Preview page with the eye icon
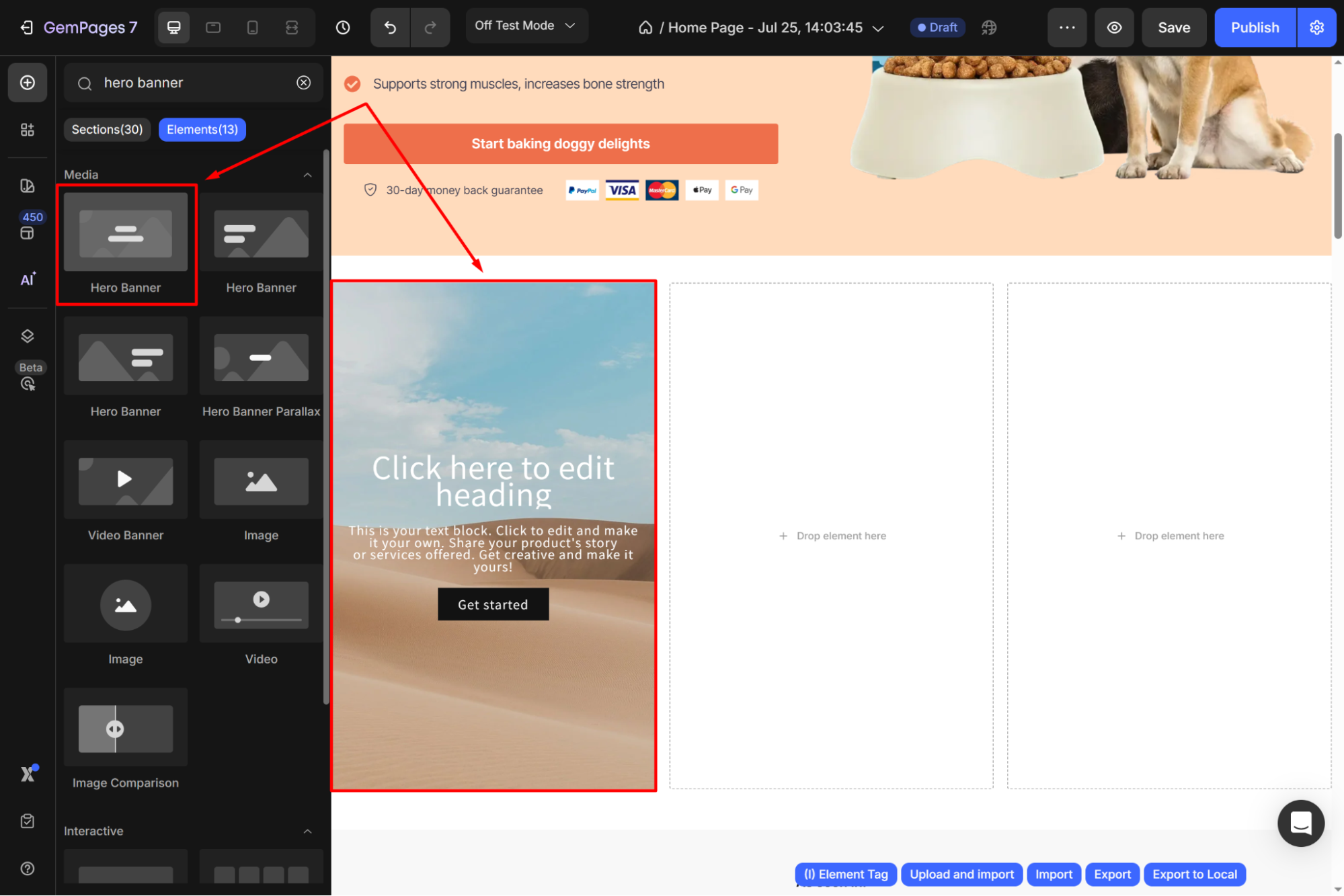 pos(1114,28)
